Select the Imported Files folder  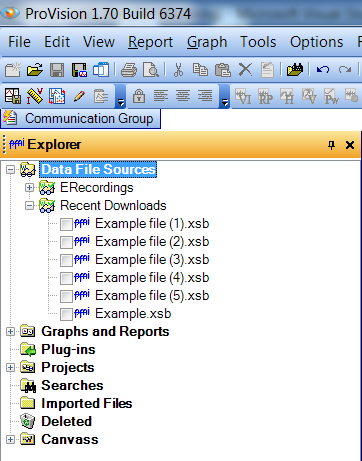pos(87,404)
